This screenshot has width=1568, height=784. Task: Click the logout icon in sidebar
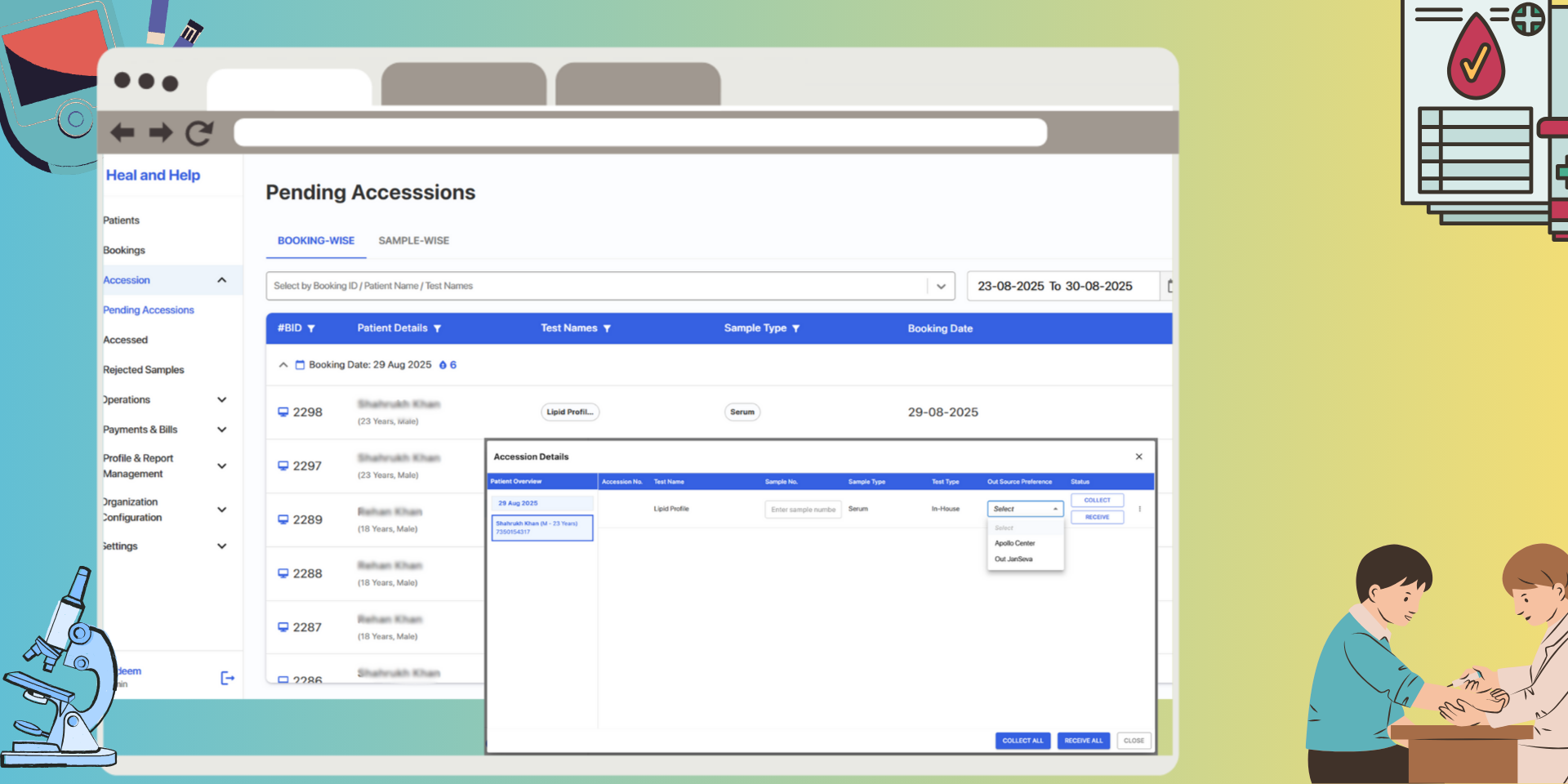(x=228, y=678)
